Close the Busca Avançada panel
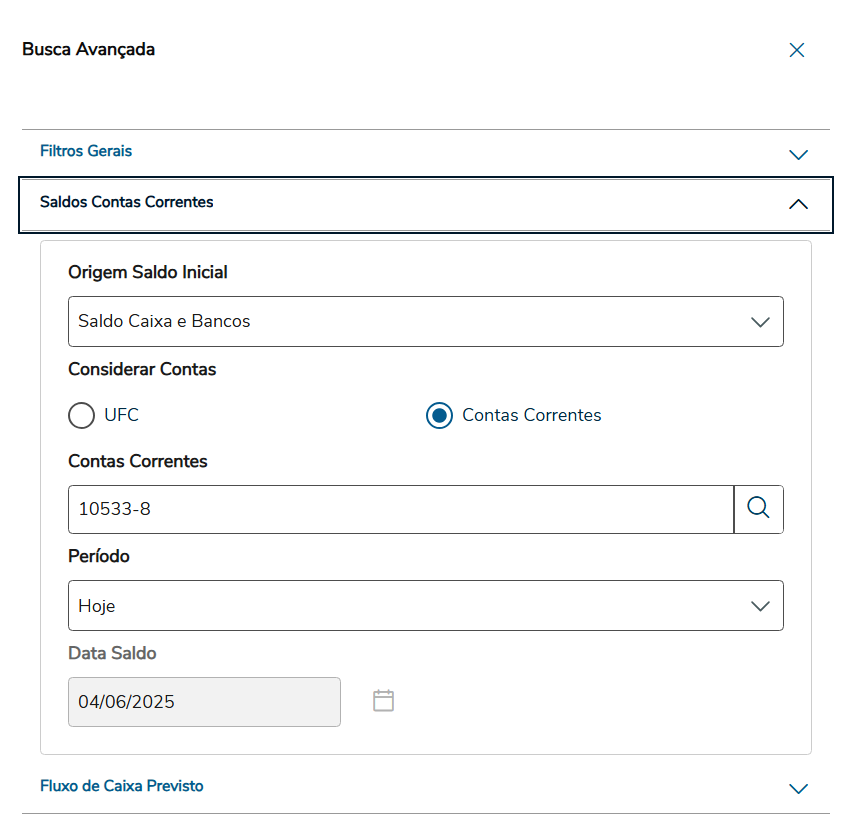848x828 pixels. click(797, 50)
